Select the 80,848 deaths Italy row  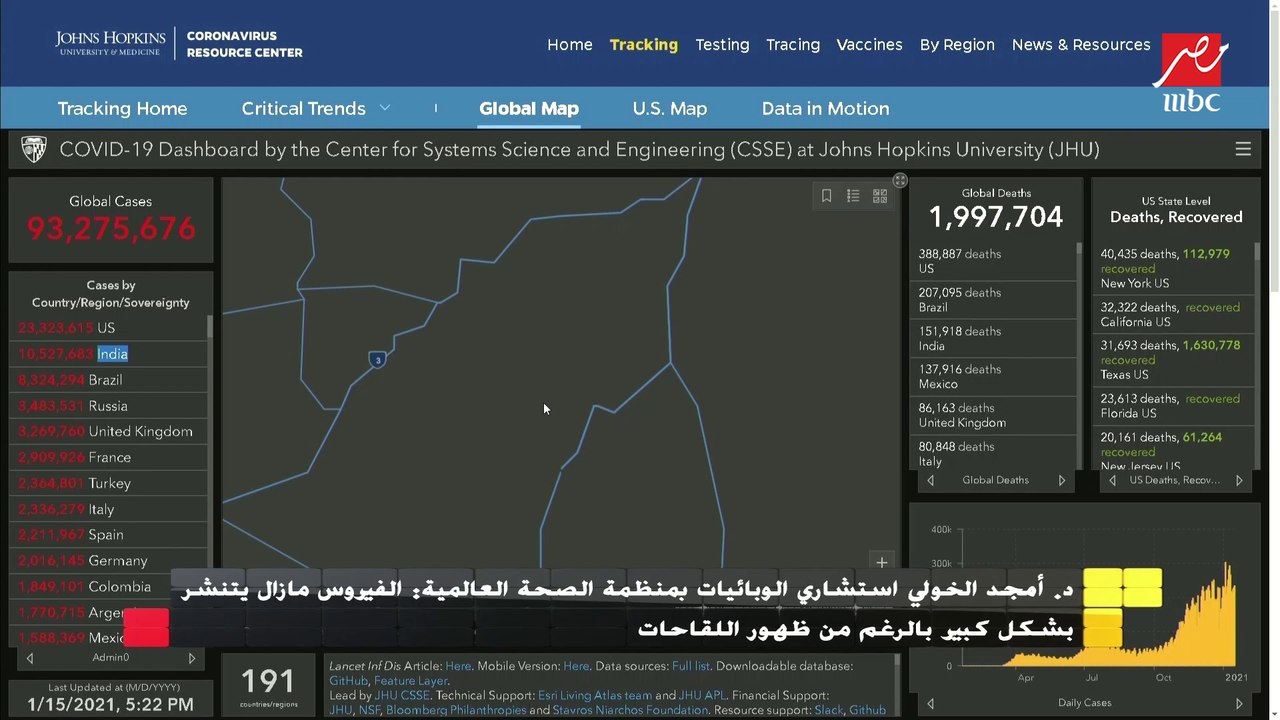(996, 454)
